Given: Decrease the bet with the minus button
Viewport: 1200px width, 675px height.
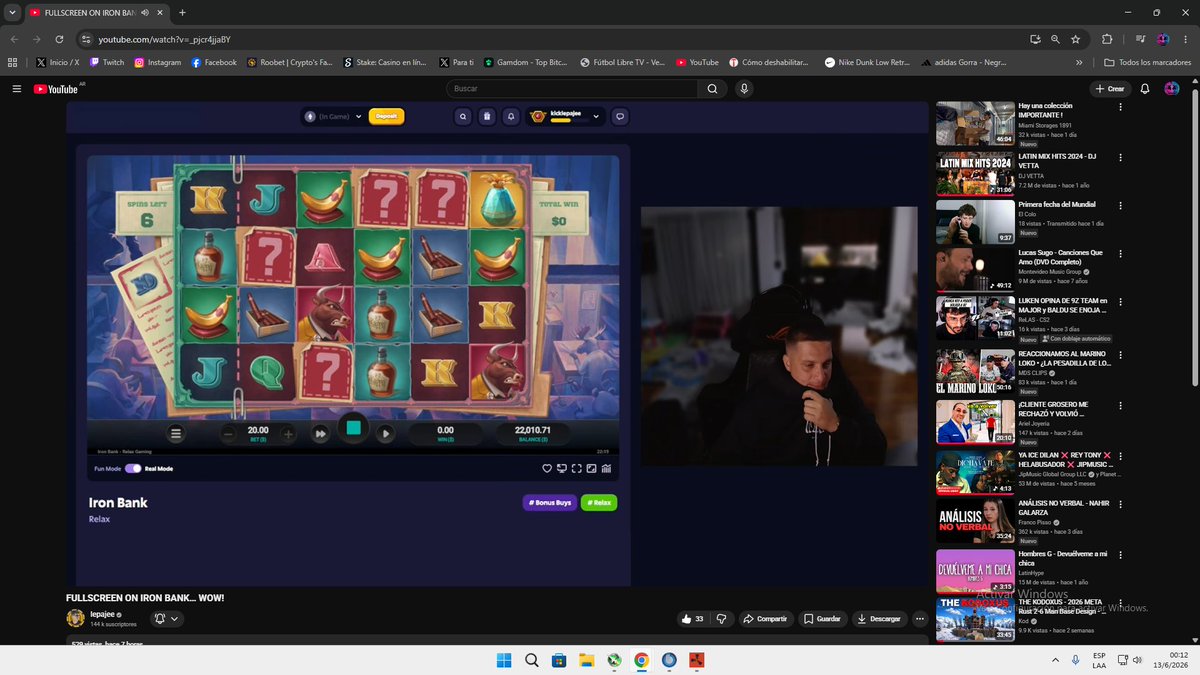Looking at the screenshot, I should (x=228, y=434).
